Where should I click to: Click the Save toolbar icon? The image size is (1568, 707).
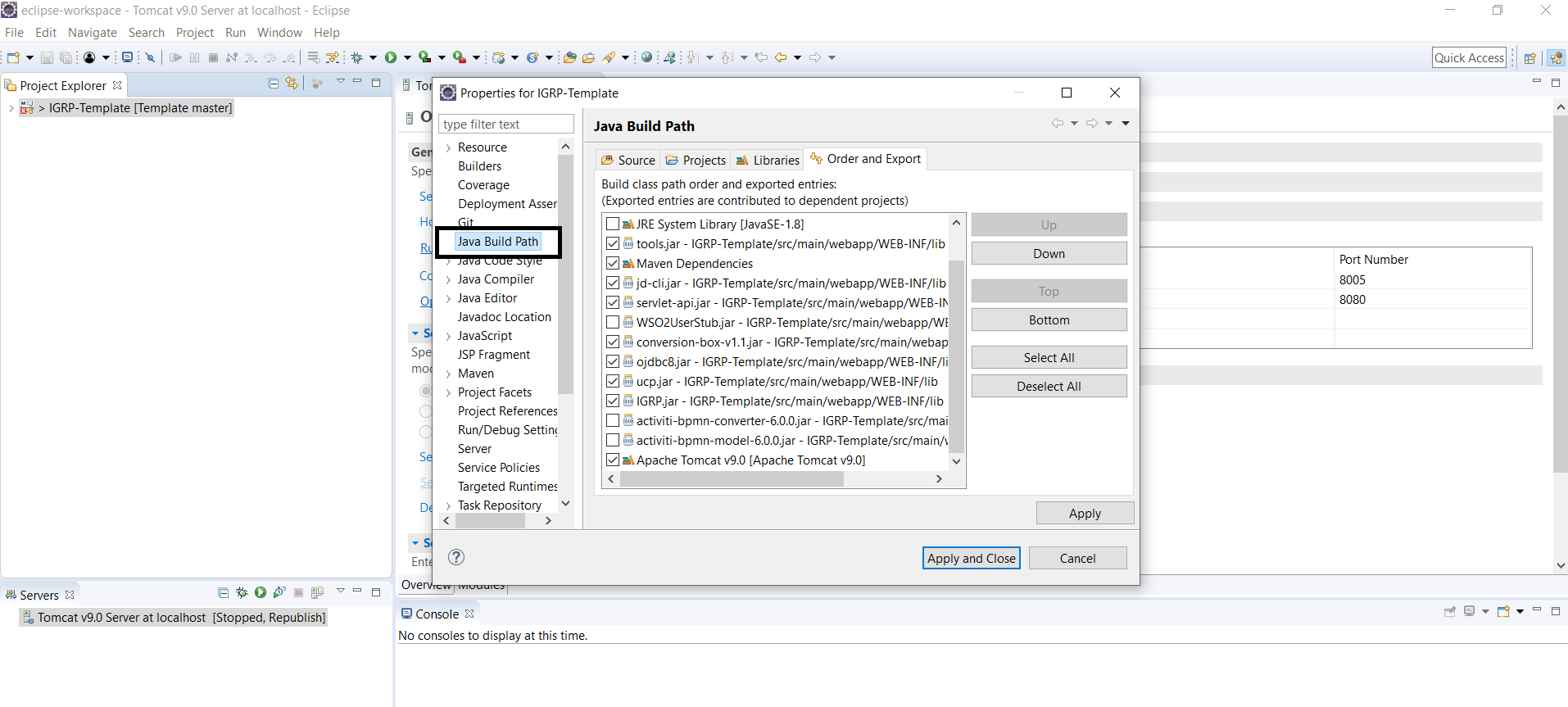pos(47,57)
